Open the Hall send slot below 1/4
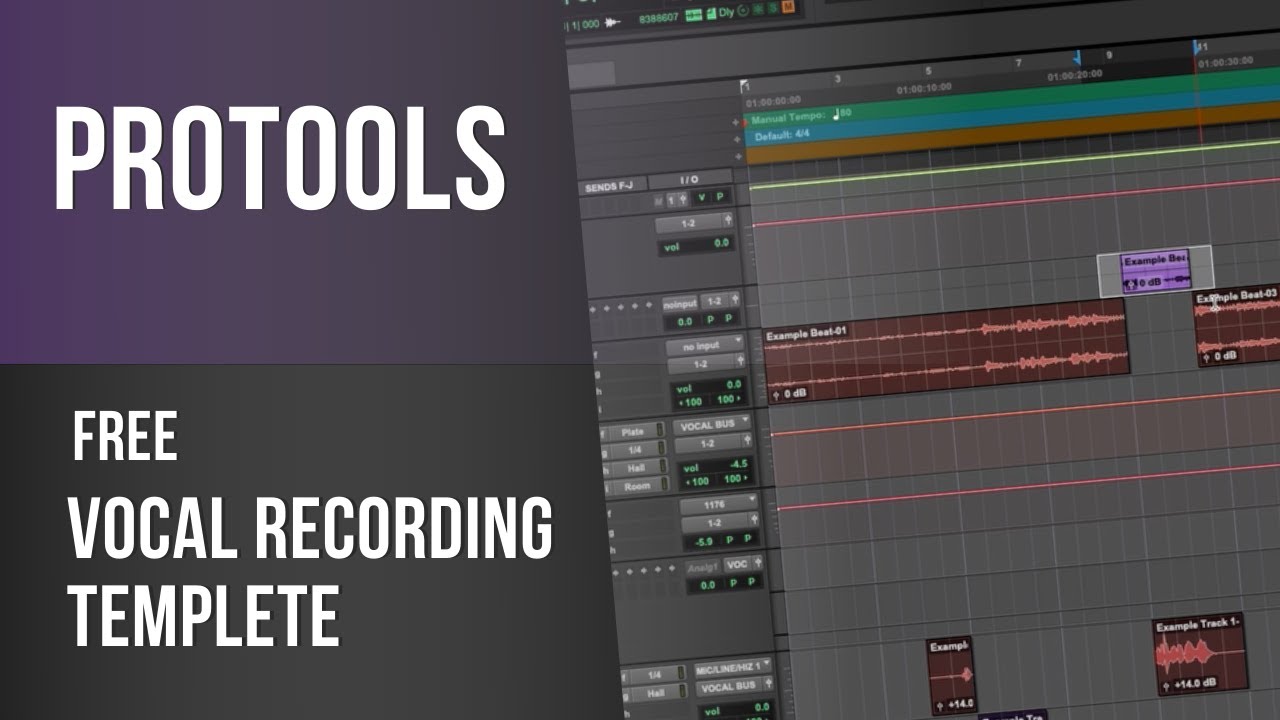The height and width of the screenshot is (720, 1280). pos(638,468)
